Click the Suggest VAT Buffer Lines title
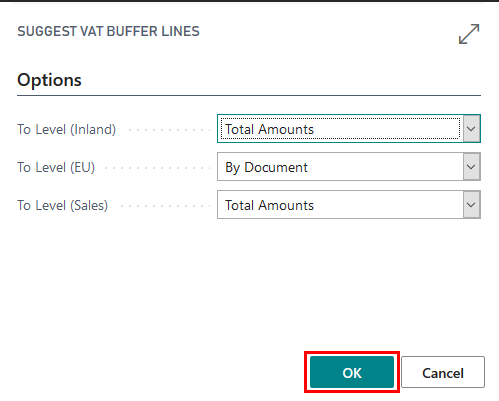The height and width of the screenshot is (401, 499). (108, 31)
